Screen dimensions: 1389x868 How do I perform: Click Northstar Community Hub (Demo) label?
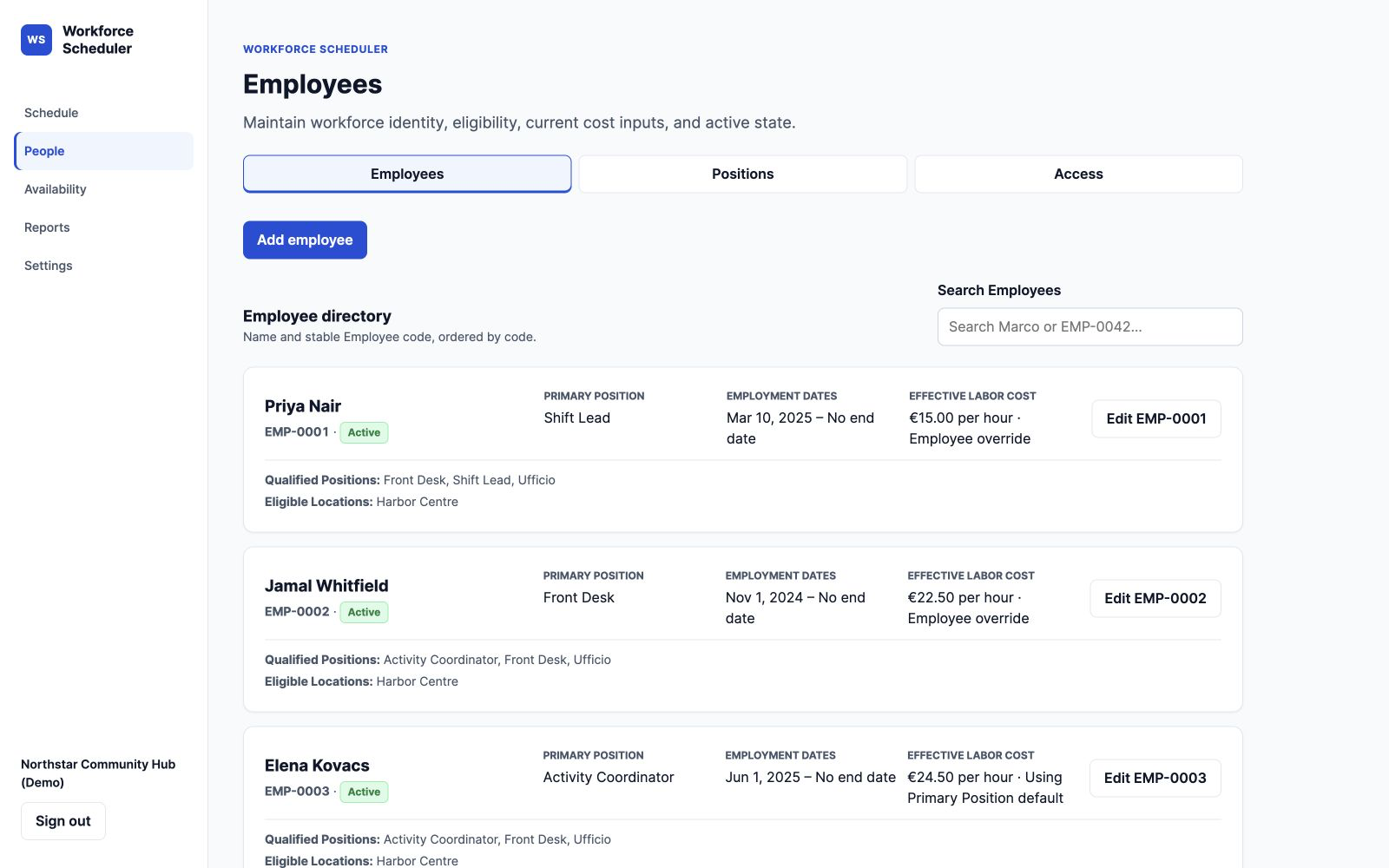[98, 773]
